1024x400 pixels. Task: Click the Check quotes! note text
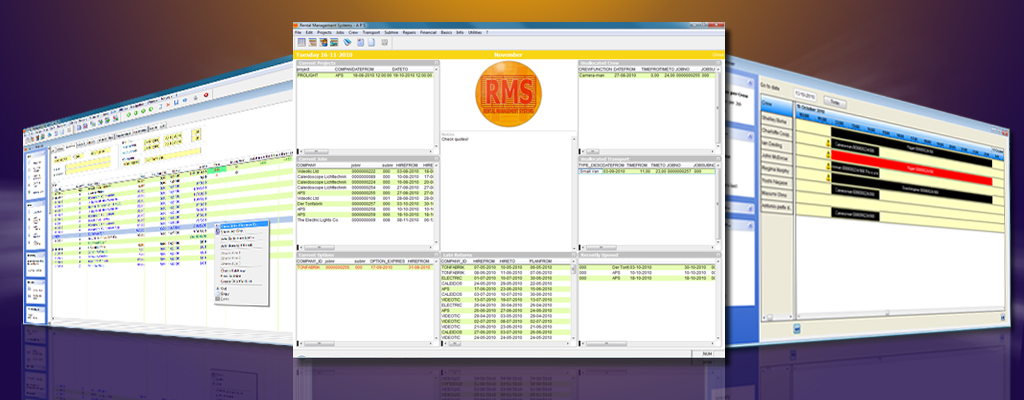[455, 139]
